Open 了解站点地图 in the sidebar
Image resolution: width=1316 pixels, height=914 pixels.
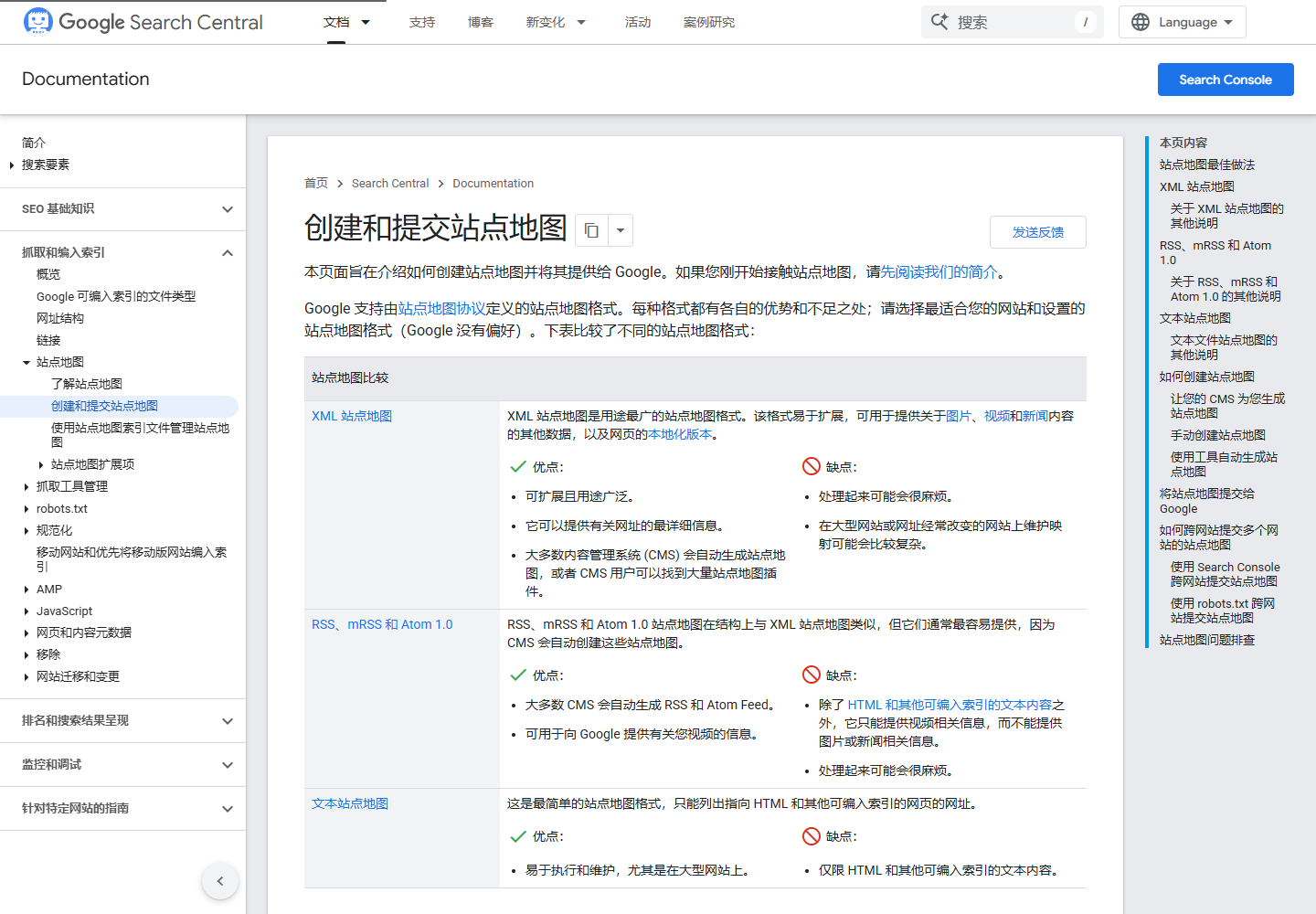point(87,384)
